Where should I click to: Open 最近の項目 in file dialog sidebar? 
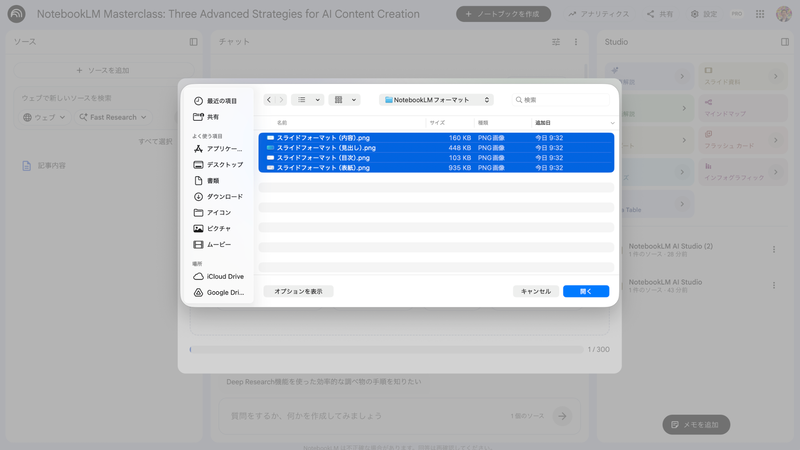click(215, 101)
